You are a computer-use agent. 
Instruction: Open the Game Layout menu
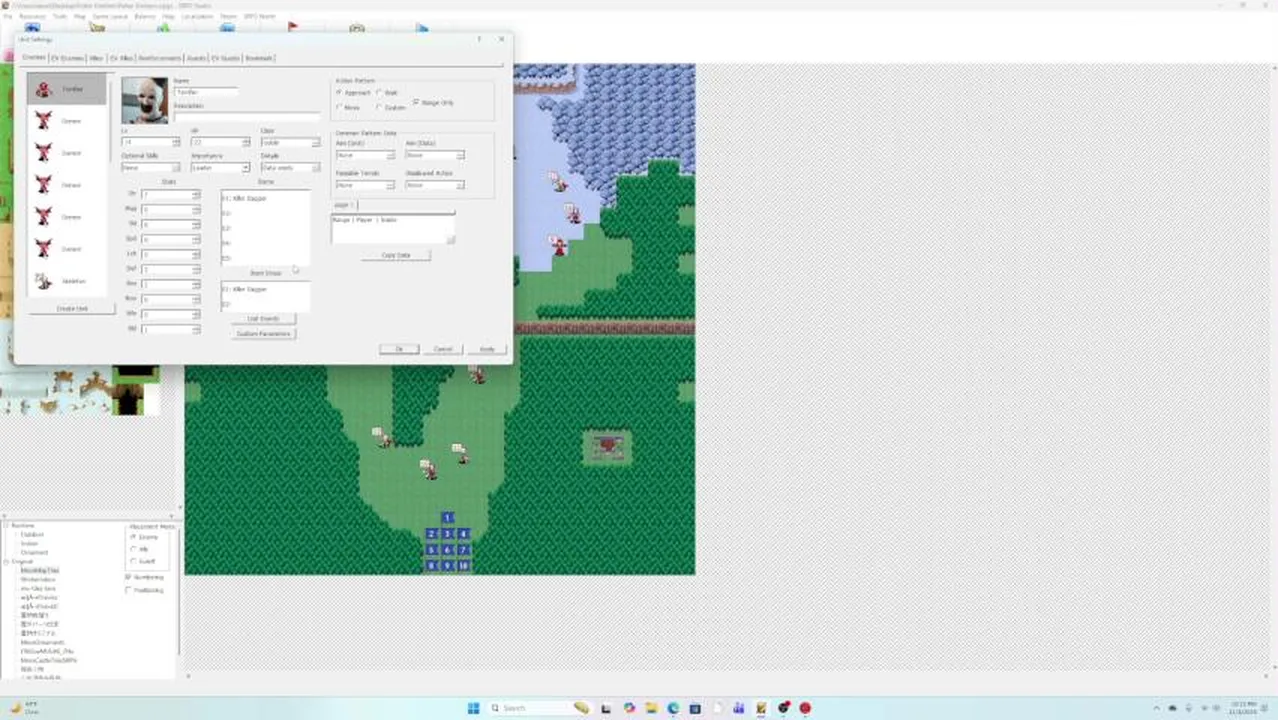tap(109, 17)
